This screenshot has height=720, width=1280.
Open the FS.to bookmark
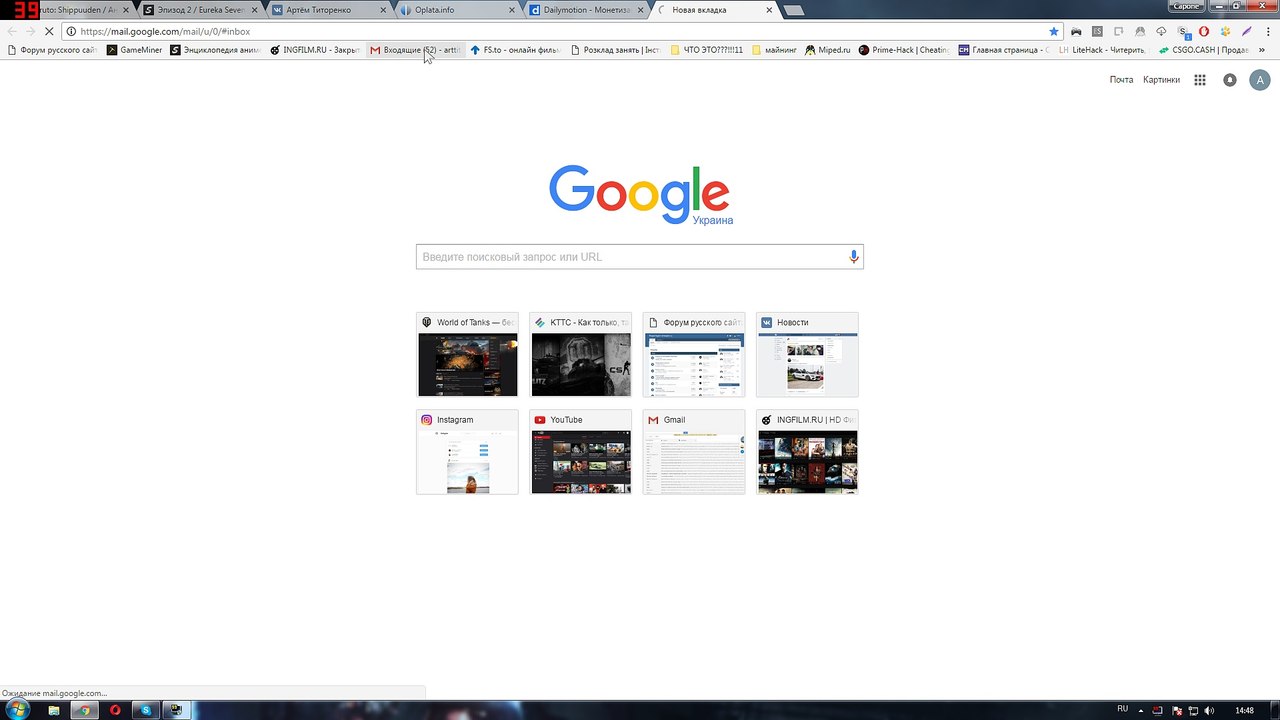tap(515, 49)
